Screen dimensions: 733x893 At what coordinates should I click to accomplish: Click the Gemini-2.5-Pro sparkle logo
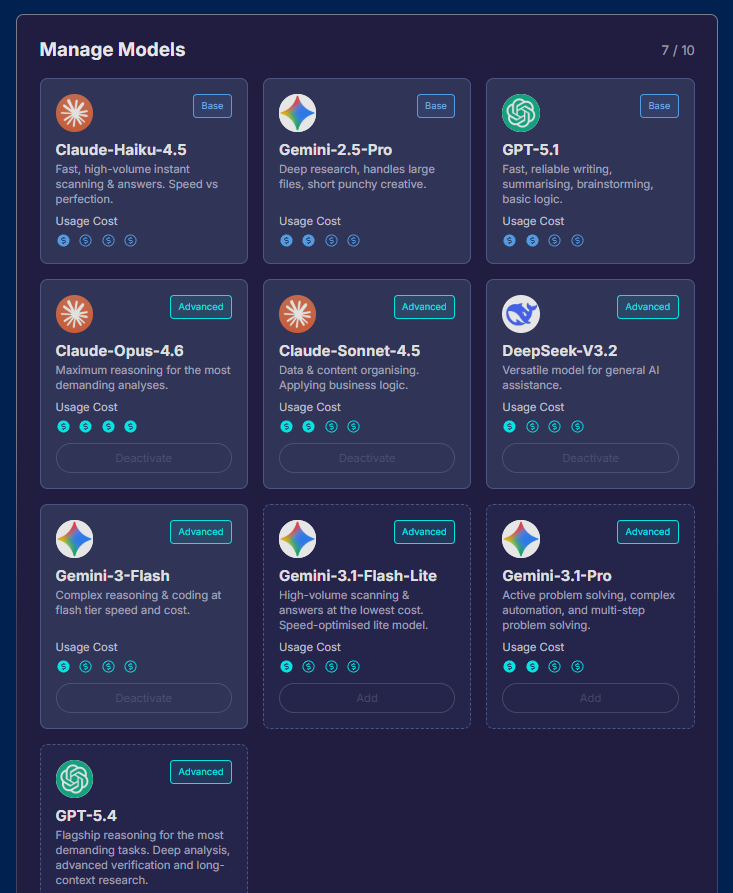tap(297, 113)
